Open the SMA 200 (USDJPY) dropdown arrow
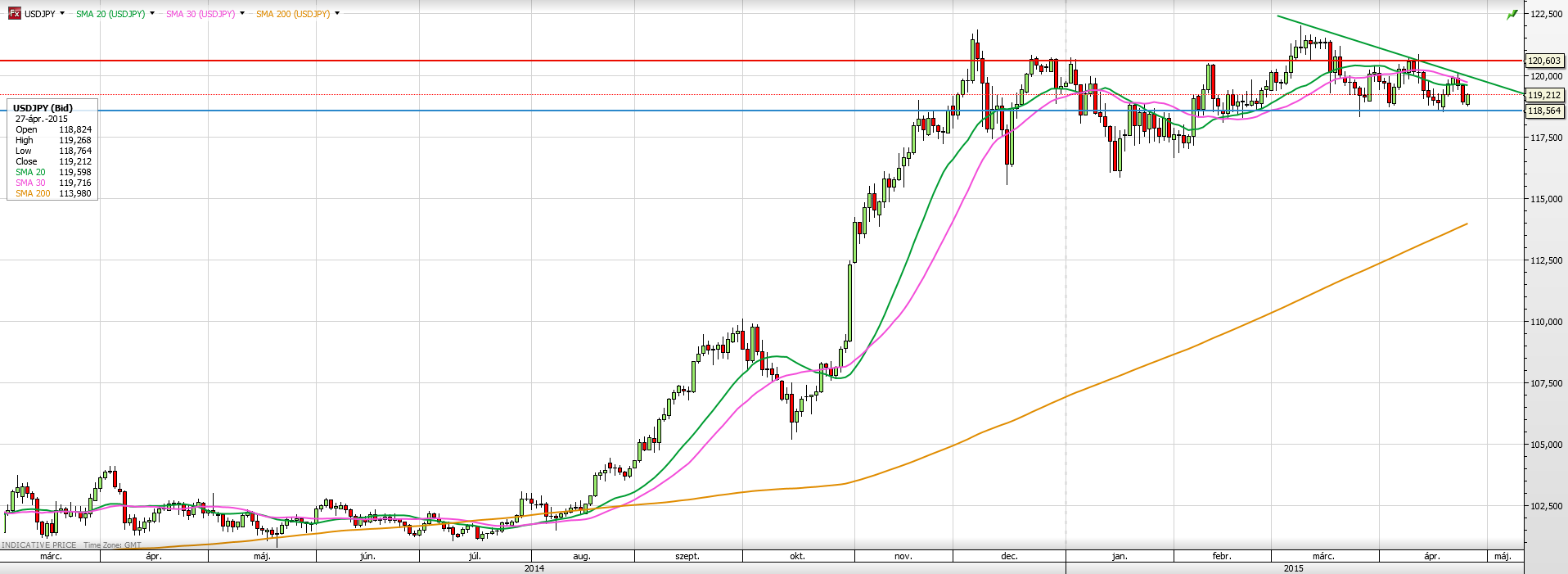Screen dimensions: 1568x574 click(337, 14)
